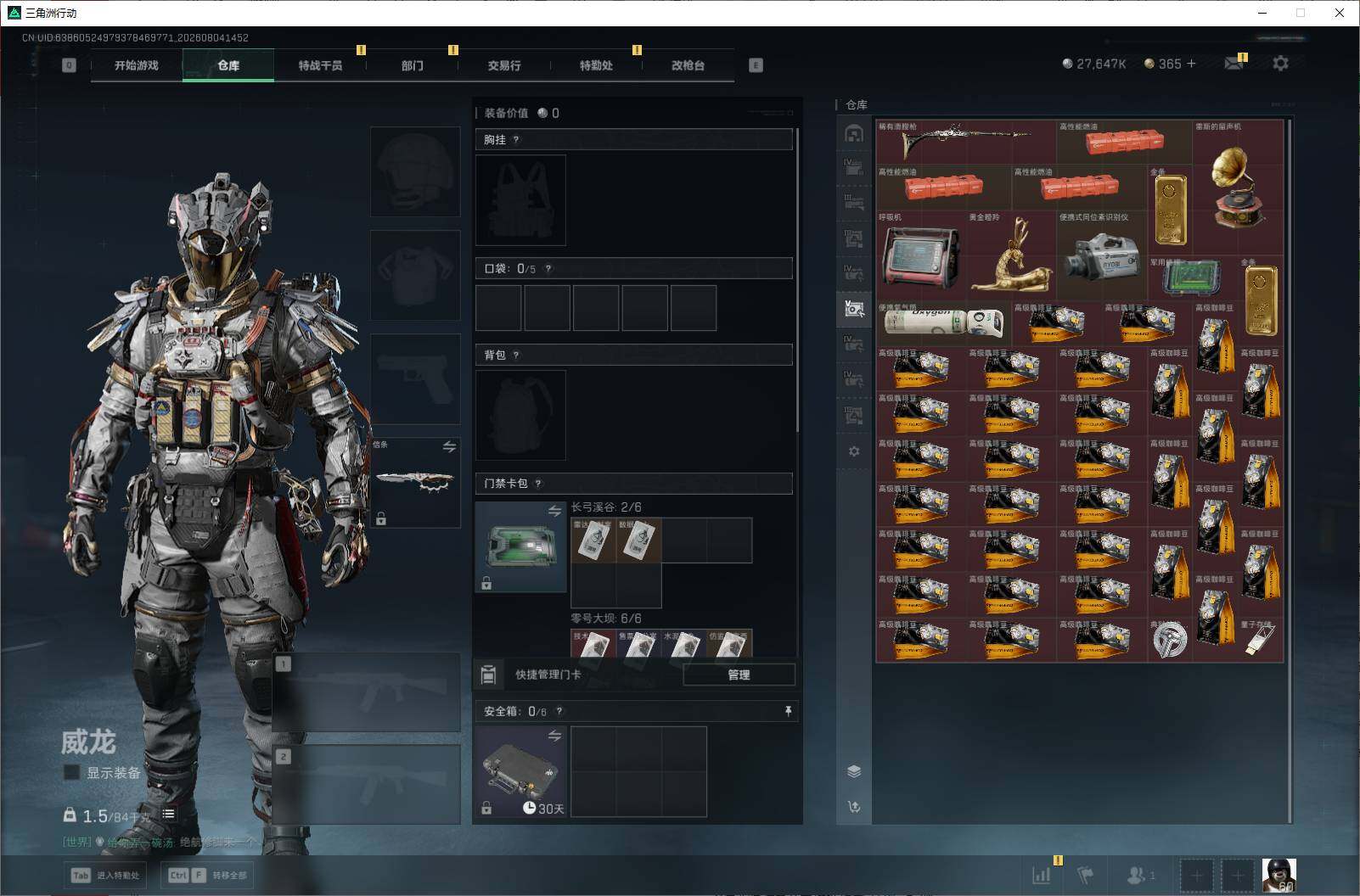1360x896 pixels.
Task: Click the swap icon on knife slot
Action: [449, 446]
